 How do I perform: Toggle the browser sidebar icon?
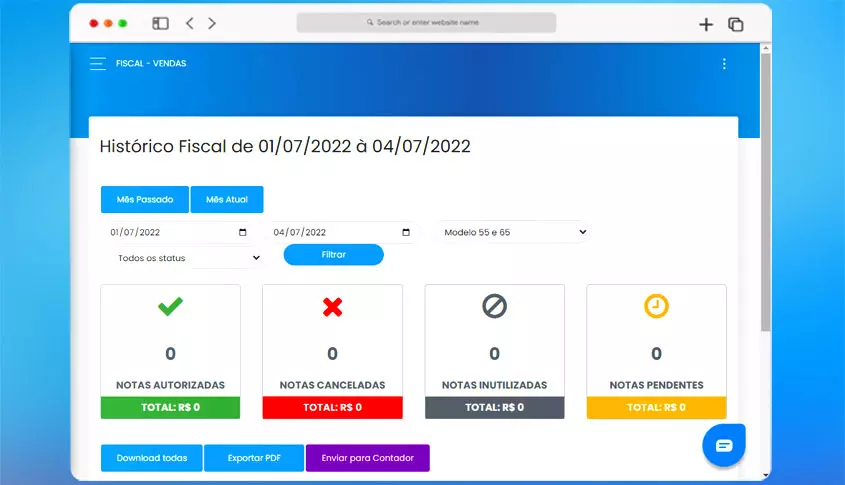click(x=161, y=23)
